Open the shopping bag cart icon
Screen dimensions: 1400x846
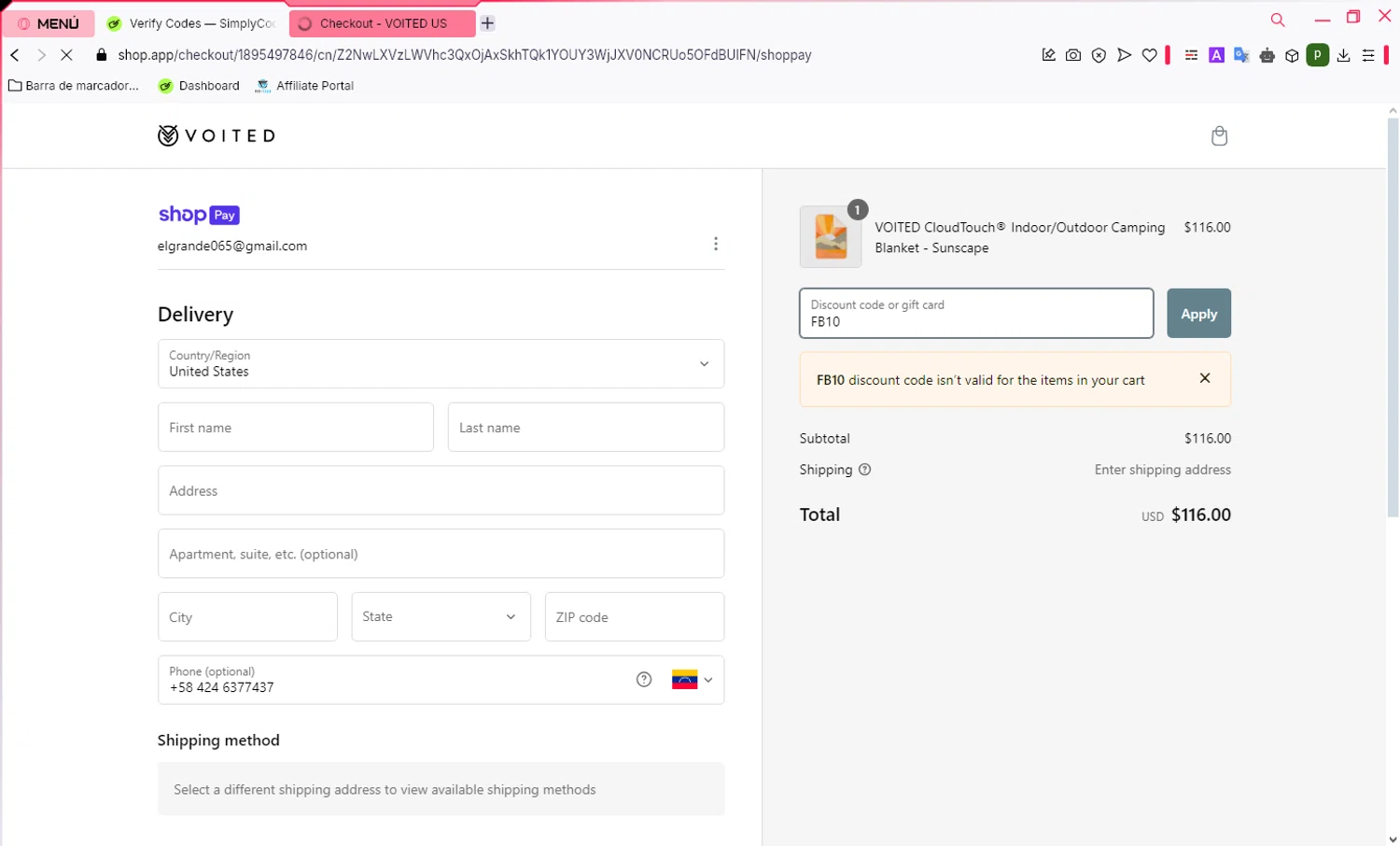[x=1219, y=135]
